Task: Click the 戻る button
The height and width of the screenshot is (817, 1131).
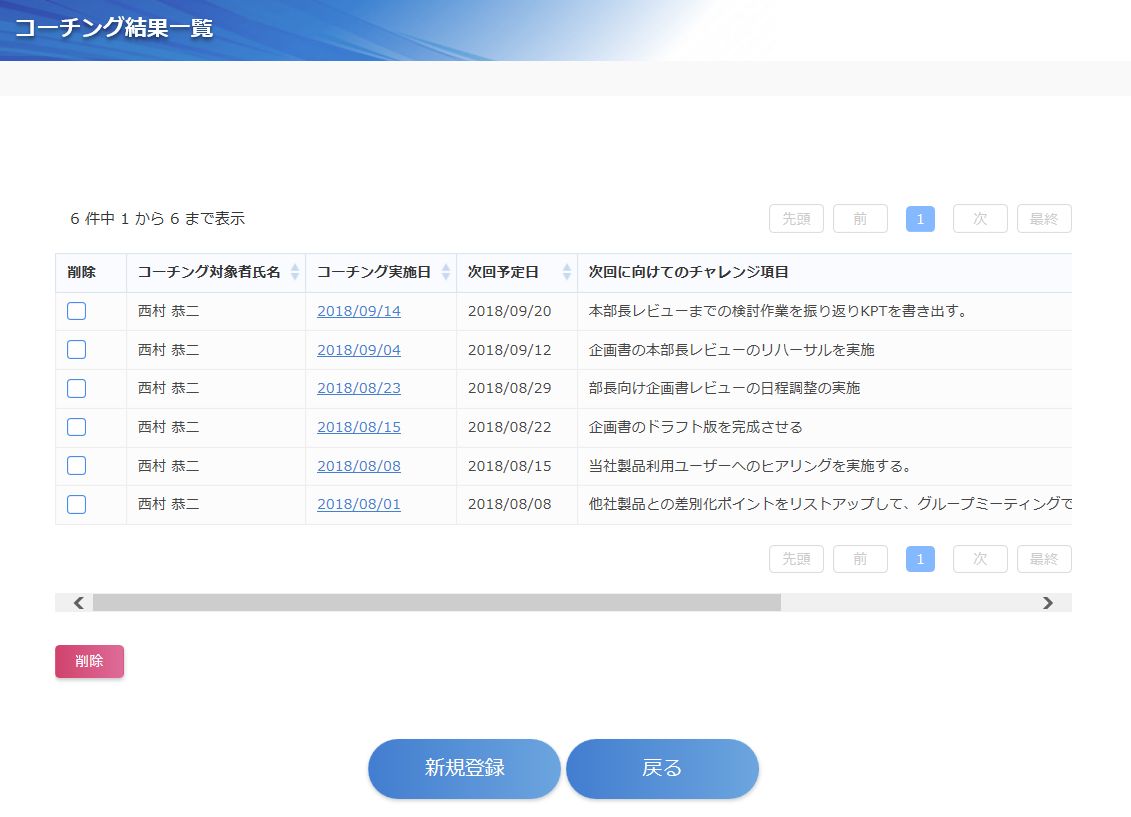Action: [x=662, y=768]
